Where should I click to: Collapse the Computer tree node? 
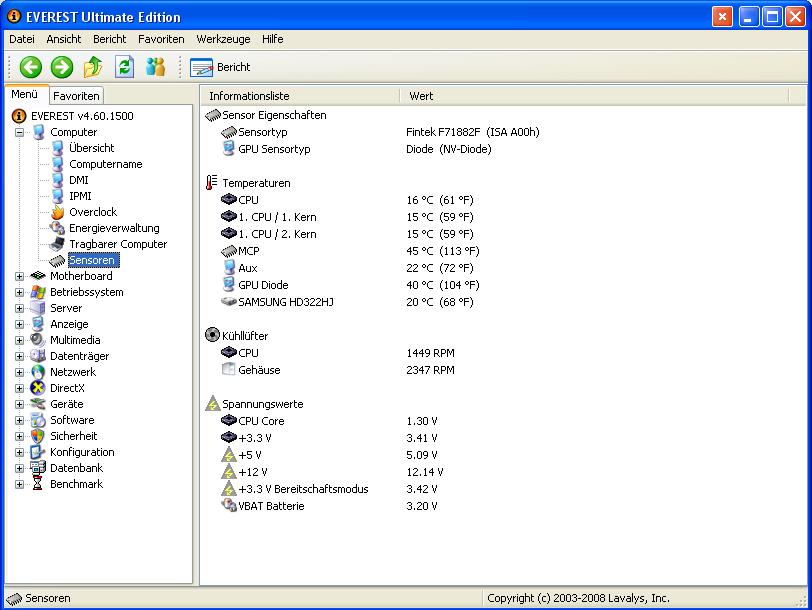click(19, 132)
